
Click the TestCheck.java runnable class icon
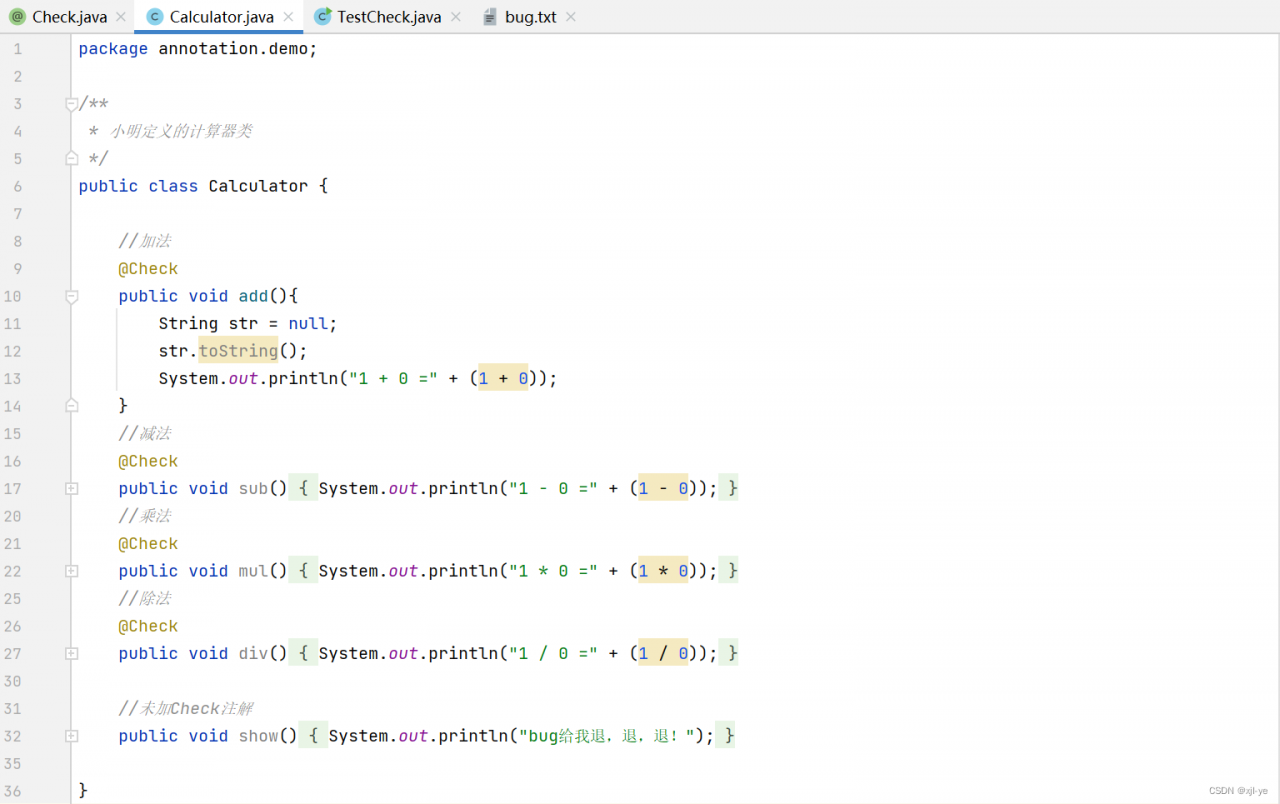323,17
